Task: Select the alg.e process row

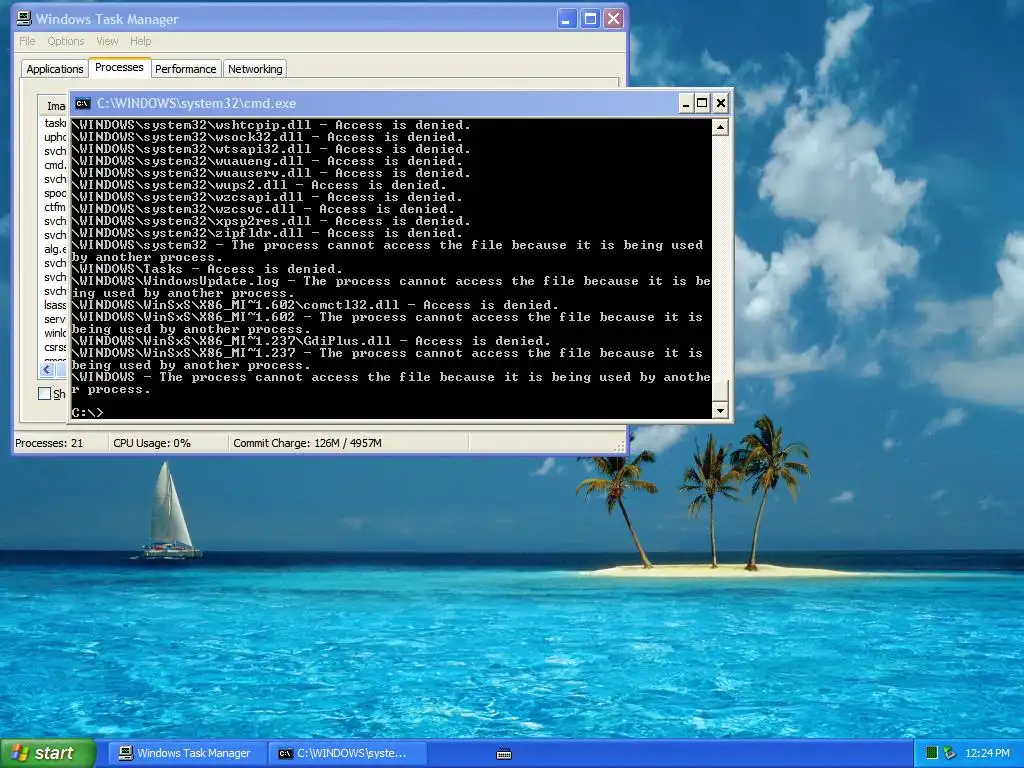Action: pos(55,249)
